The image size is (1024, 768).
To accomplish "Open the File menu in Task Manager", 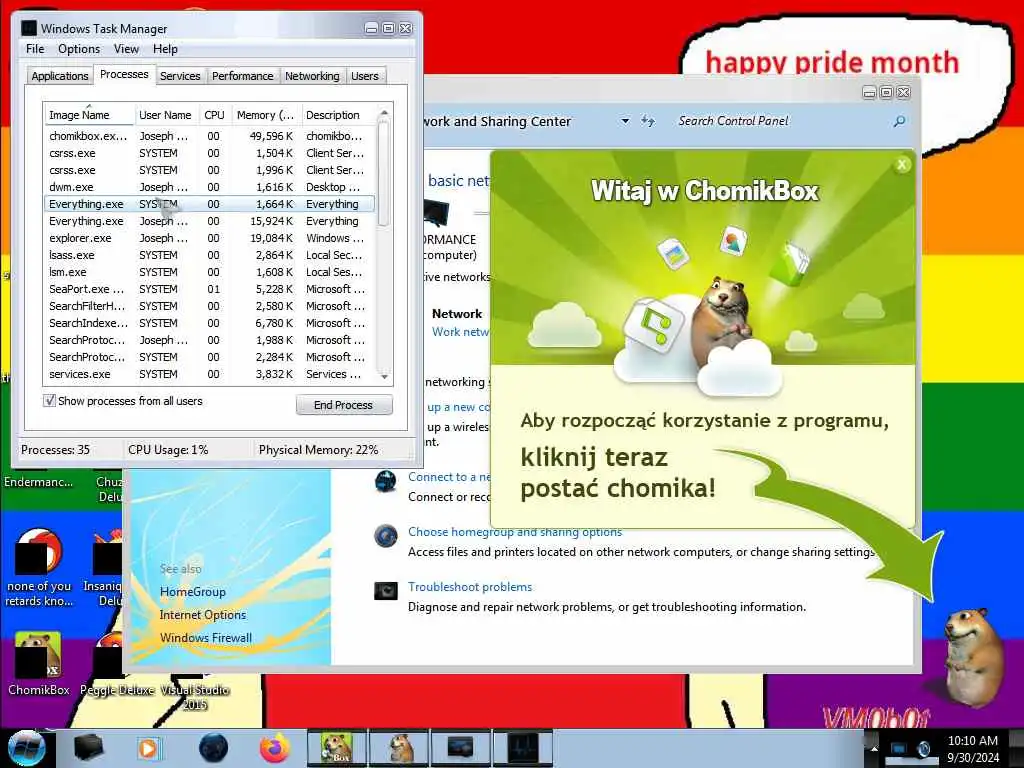I will click(x=35, y=49).
